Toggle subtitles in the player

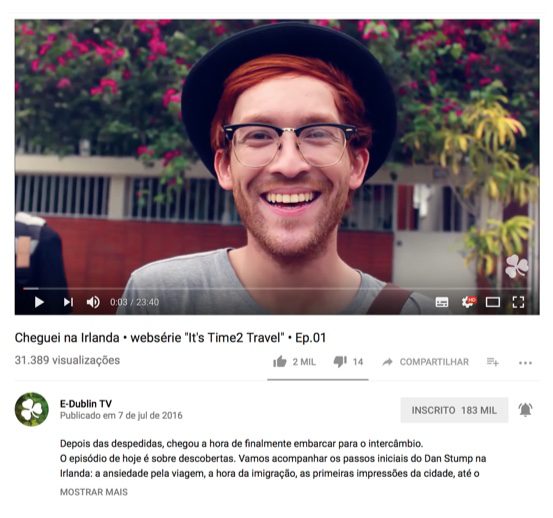pos(442,302)
